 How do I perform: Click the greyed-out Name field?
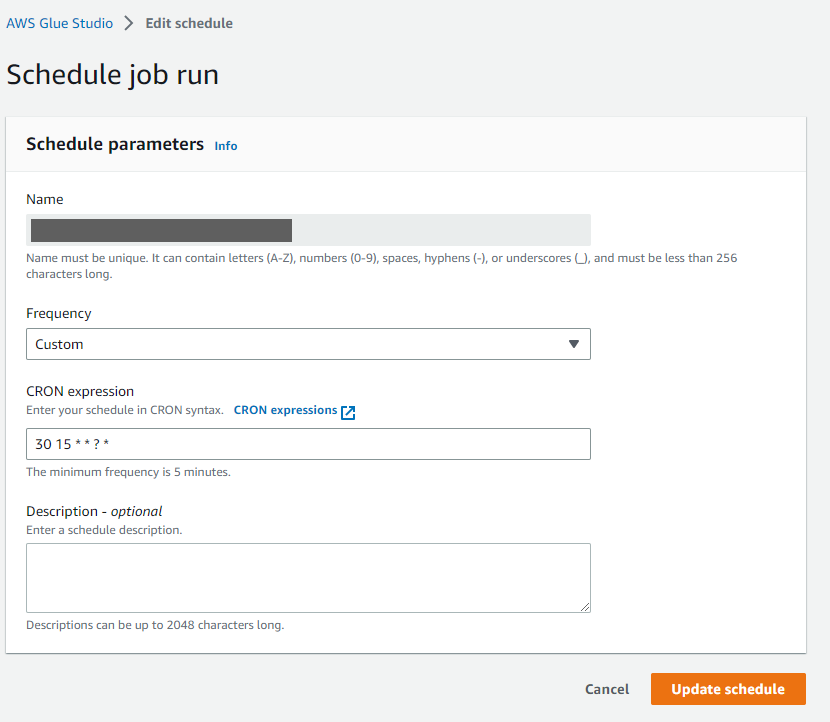[x=308, y=230]
